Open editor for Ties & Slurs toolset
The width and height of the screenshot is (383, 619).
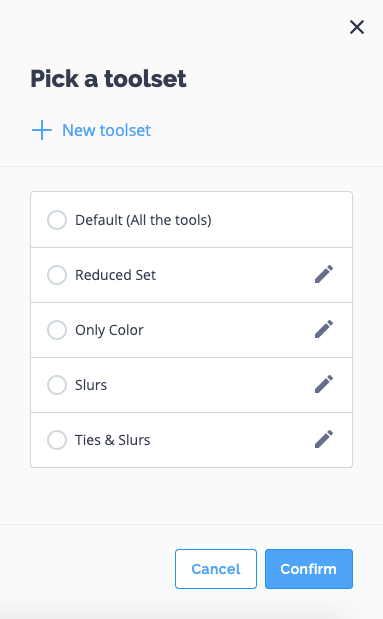[x=324, y=439]
